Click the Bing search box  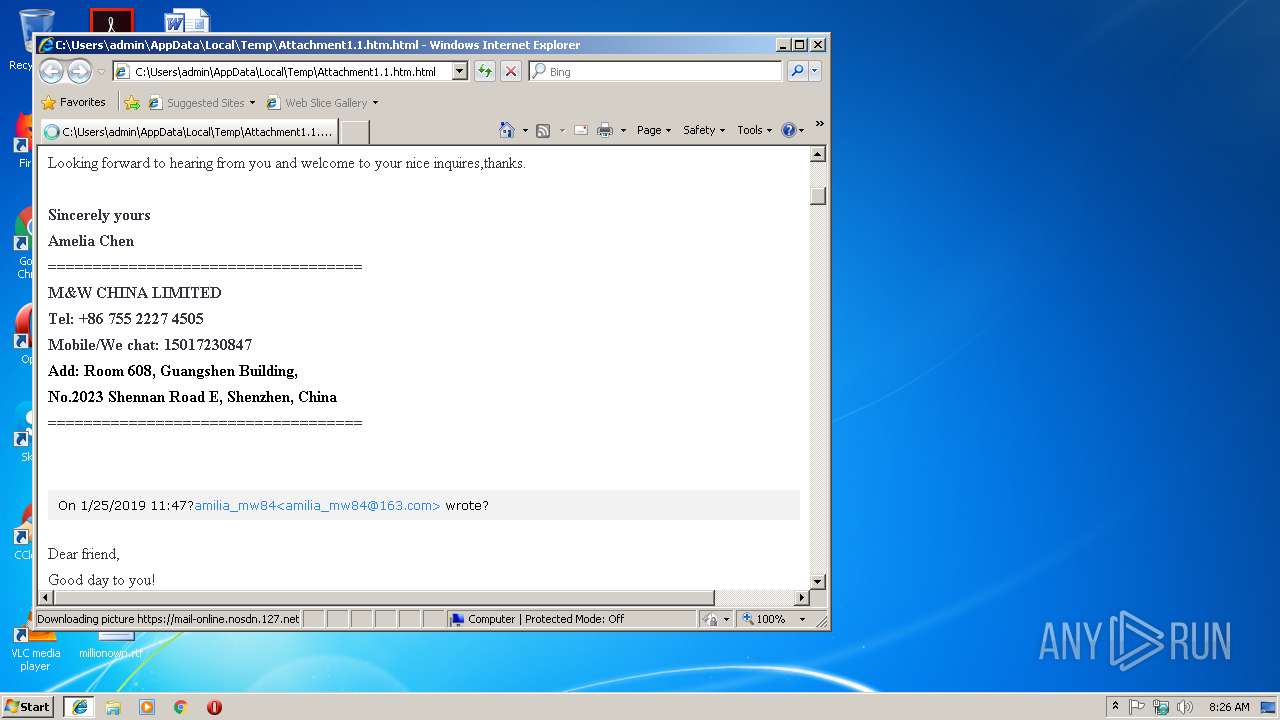[x=655, y=72]
